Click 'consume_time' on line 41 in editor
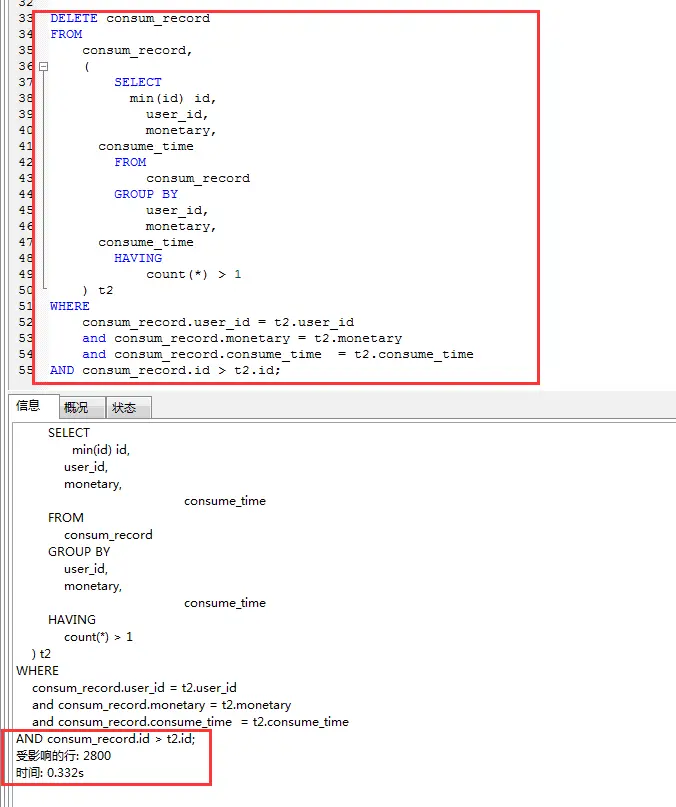The height and width of the screenshot is (807, 676). coord(146,146)
